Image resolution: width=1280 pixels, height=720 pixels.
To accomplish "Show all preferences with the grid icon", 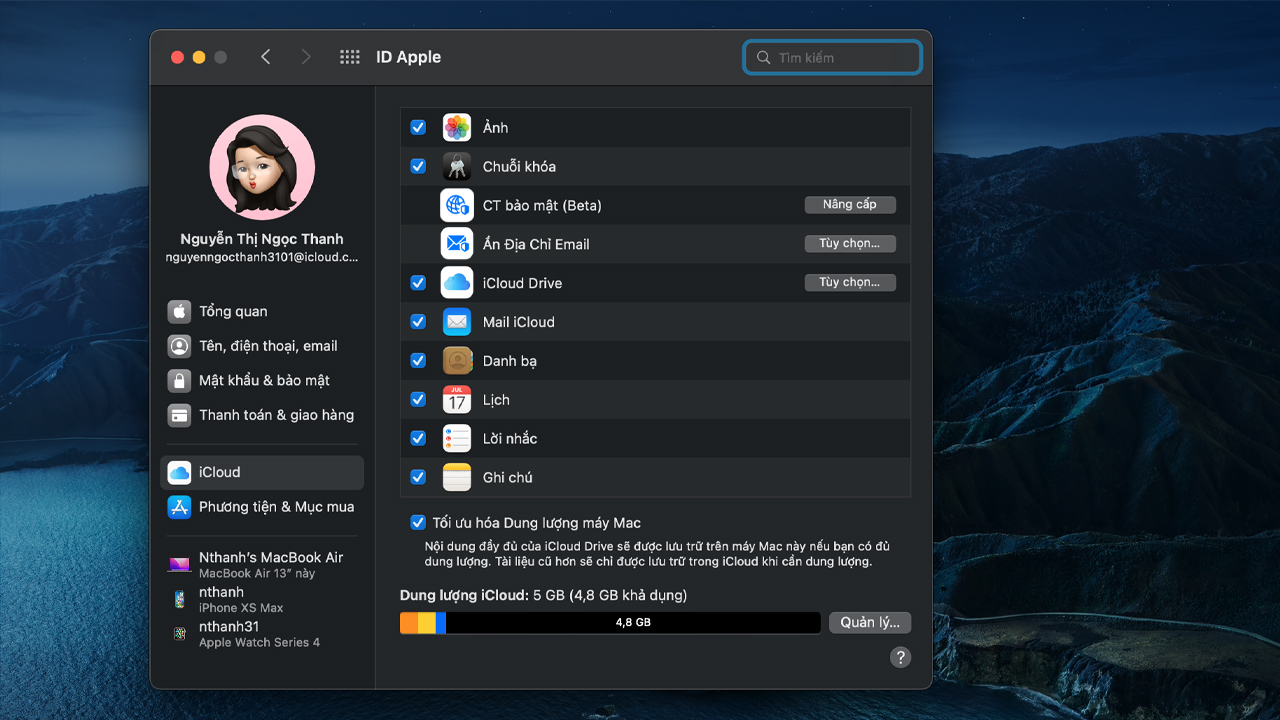I will click(x=350, y=57).
